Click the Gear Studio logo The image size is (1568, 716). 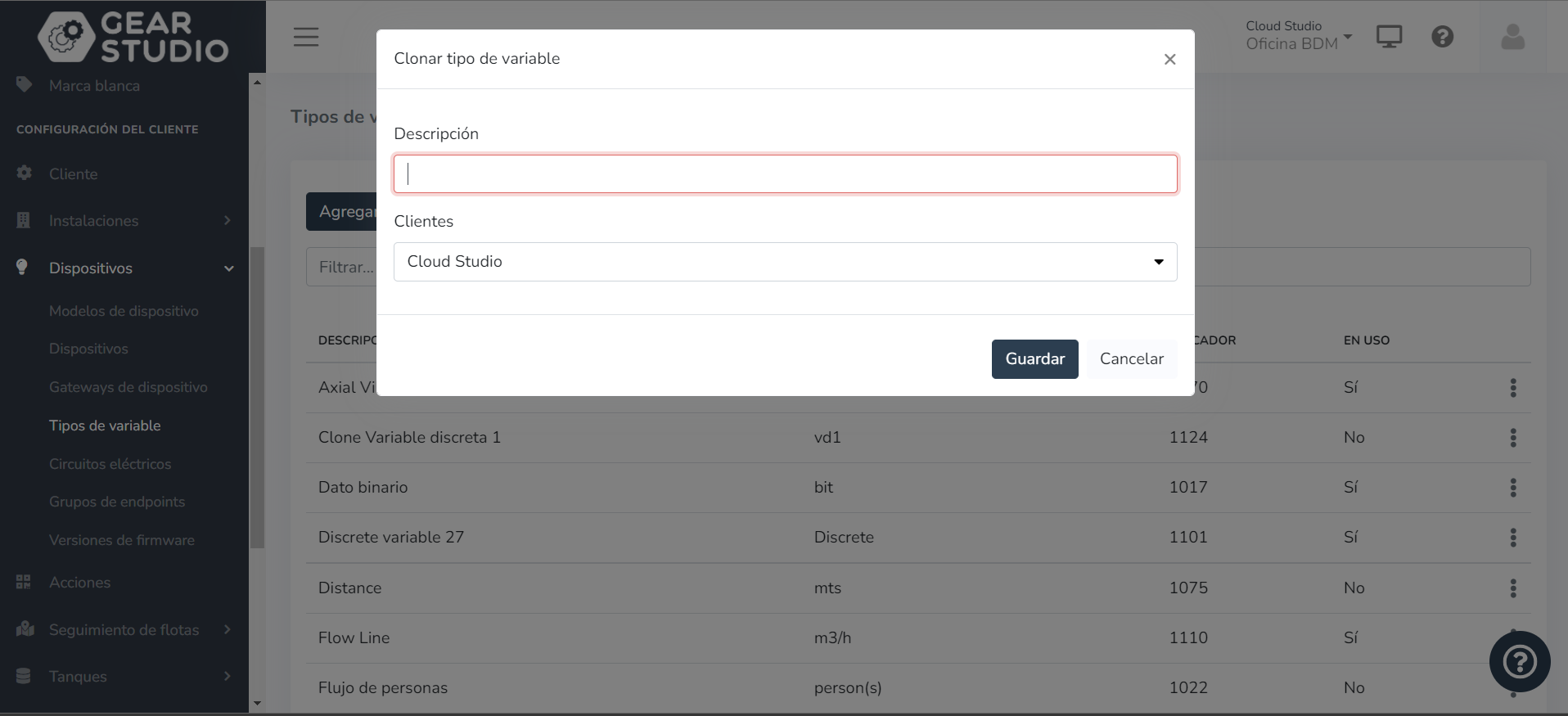click(133, 37)
